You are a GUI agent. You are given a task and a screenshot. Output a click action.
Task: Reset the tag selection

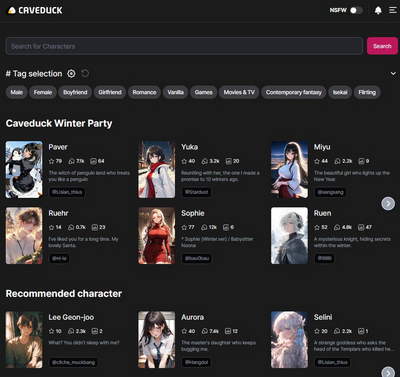(85, 73)
